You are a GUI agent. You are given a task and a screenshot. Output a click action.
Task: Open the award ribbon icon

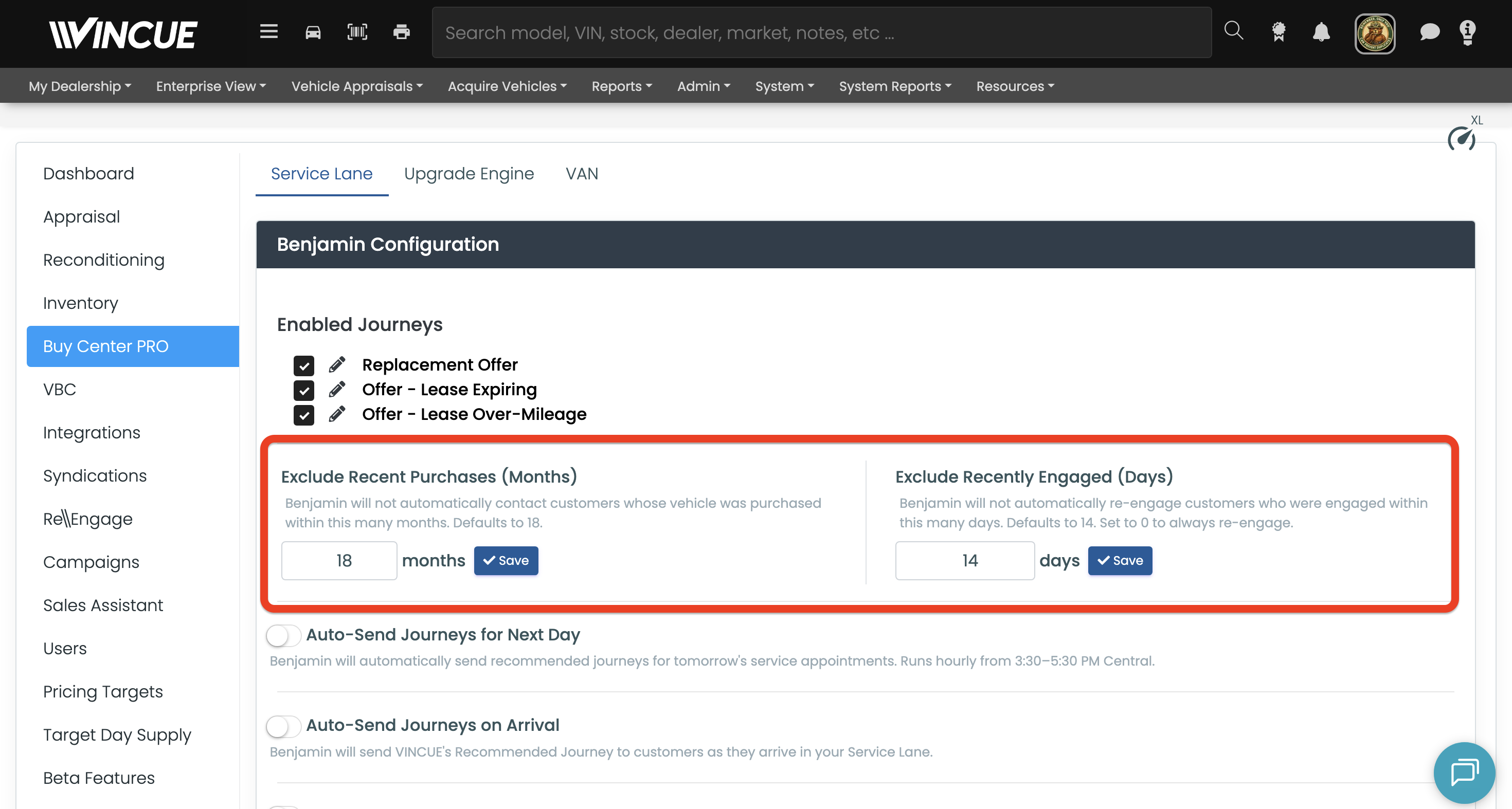1279,32
